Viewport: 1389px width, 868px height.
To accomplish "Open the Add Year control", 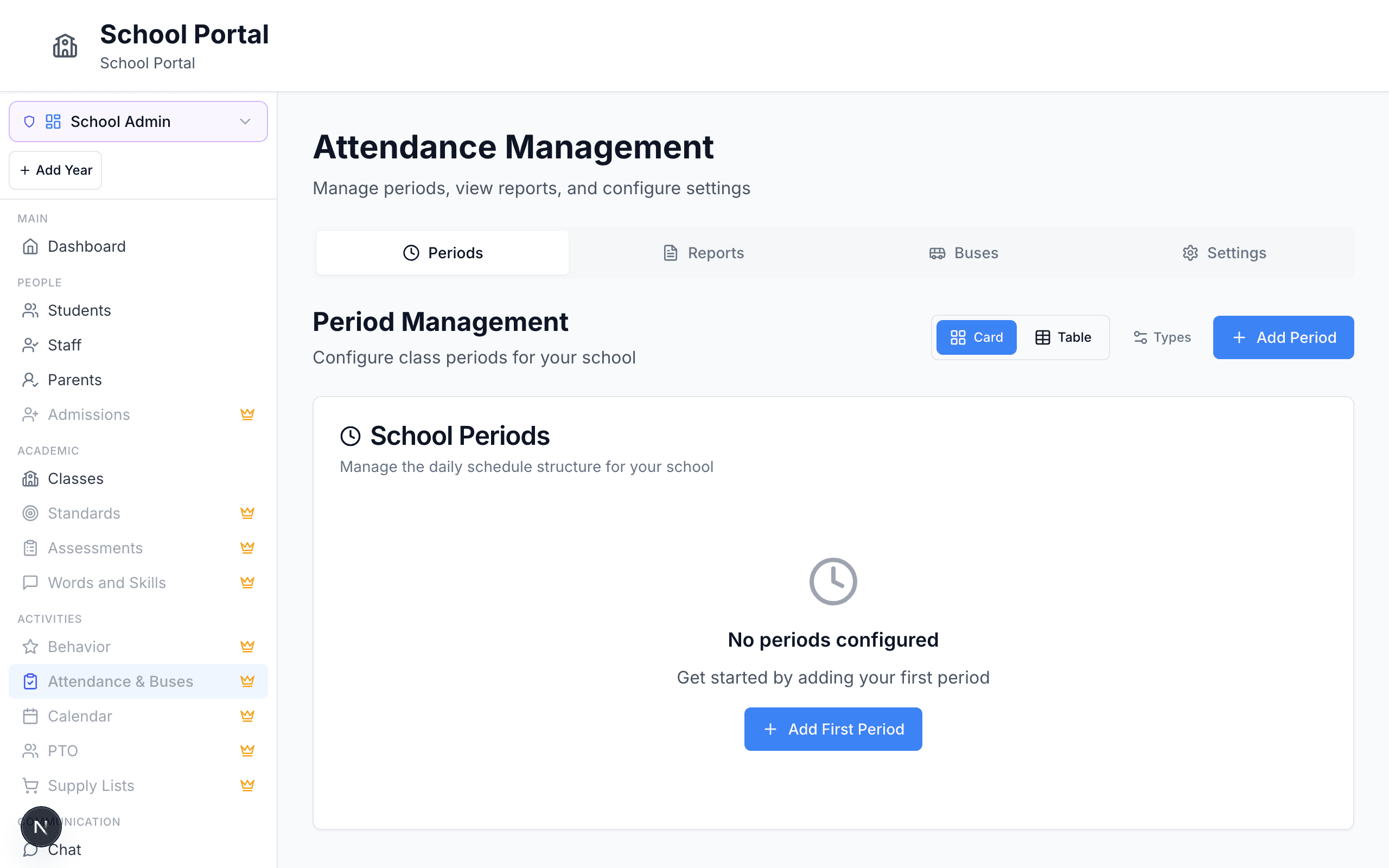I will (56, 170).
